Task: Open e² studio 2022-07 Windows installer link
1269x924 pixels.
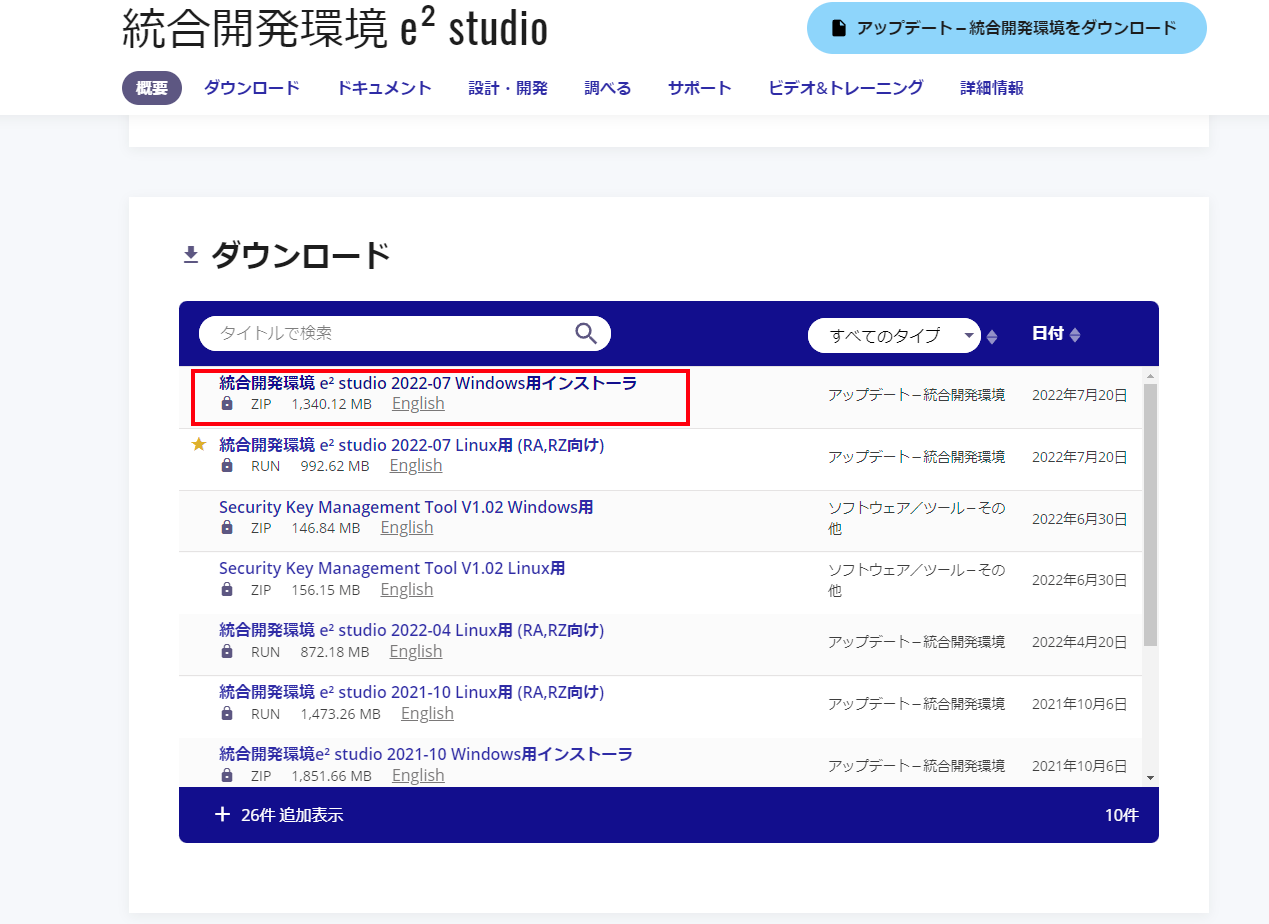Action: 428,383
